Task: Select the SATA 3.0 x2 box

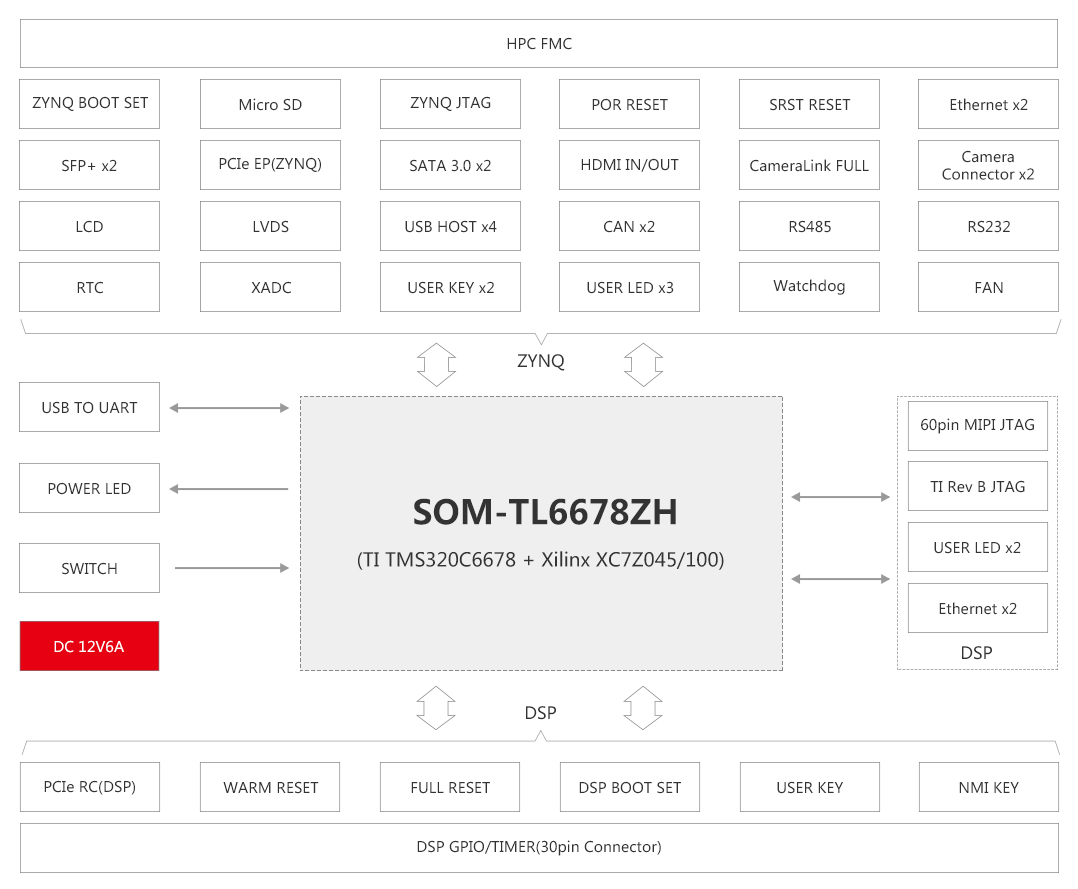Action: click(450, 165)
